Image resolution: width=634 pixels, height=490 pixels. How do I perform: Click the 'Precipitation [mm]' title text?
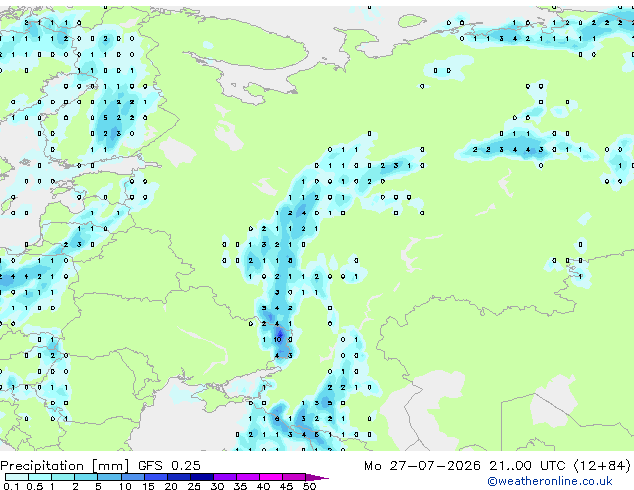tap(65, 466)
